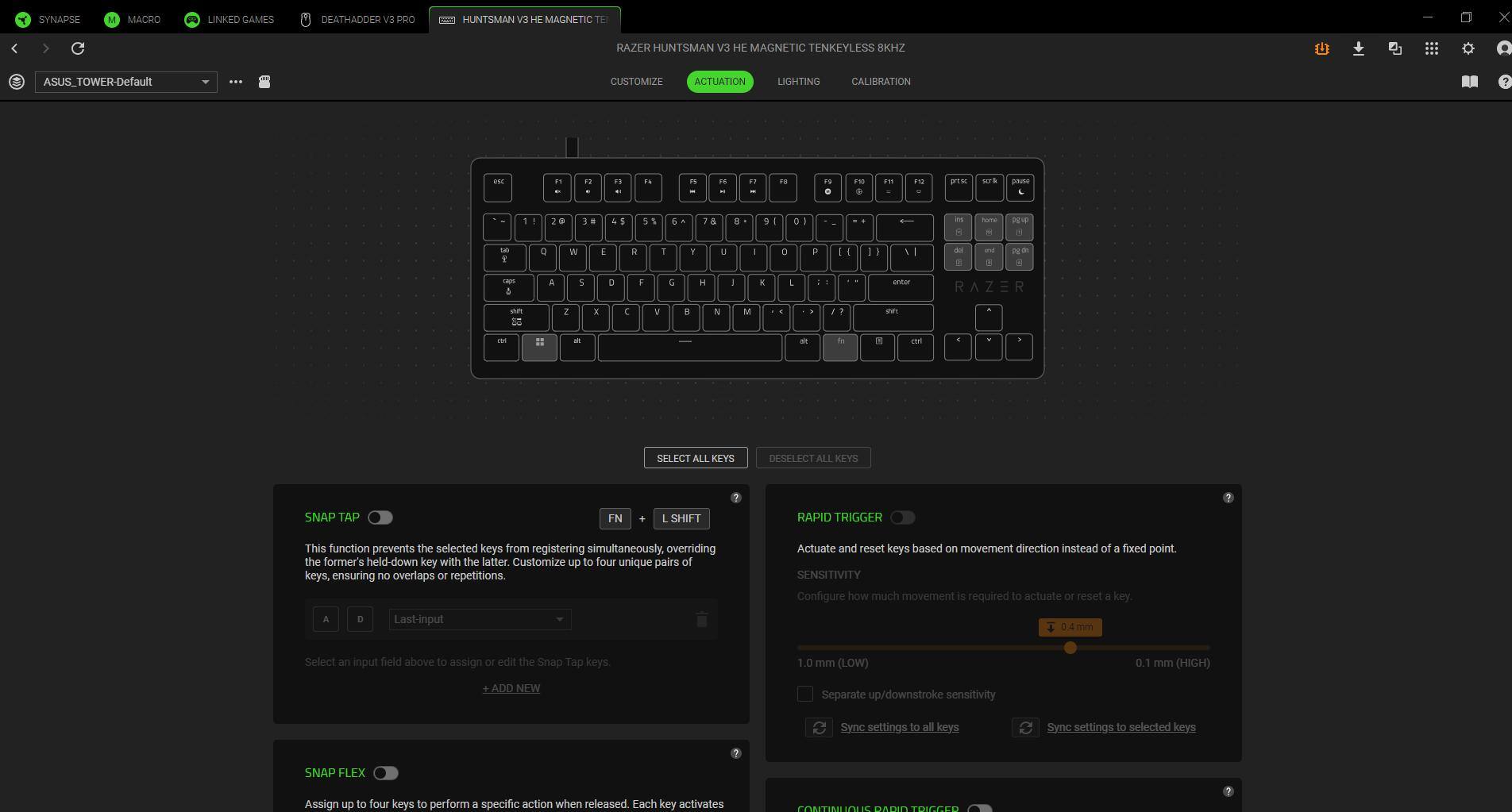Open profile options three-dot menu
The height and width of the screenshot is (812, 1512).
[x=236, y=82]
